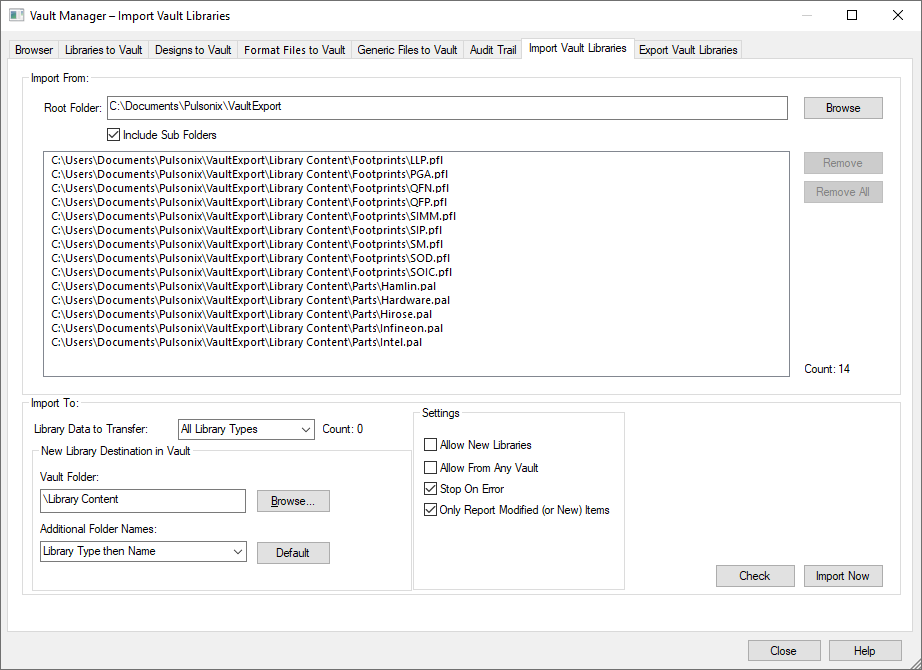Click Browse button beside Root Folder
922x670 pixels.
(842, 108)
